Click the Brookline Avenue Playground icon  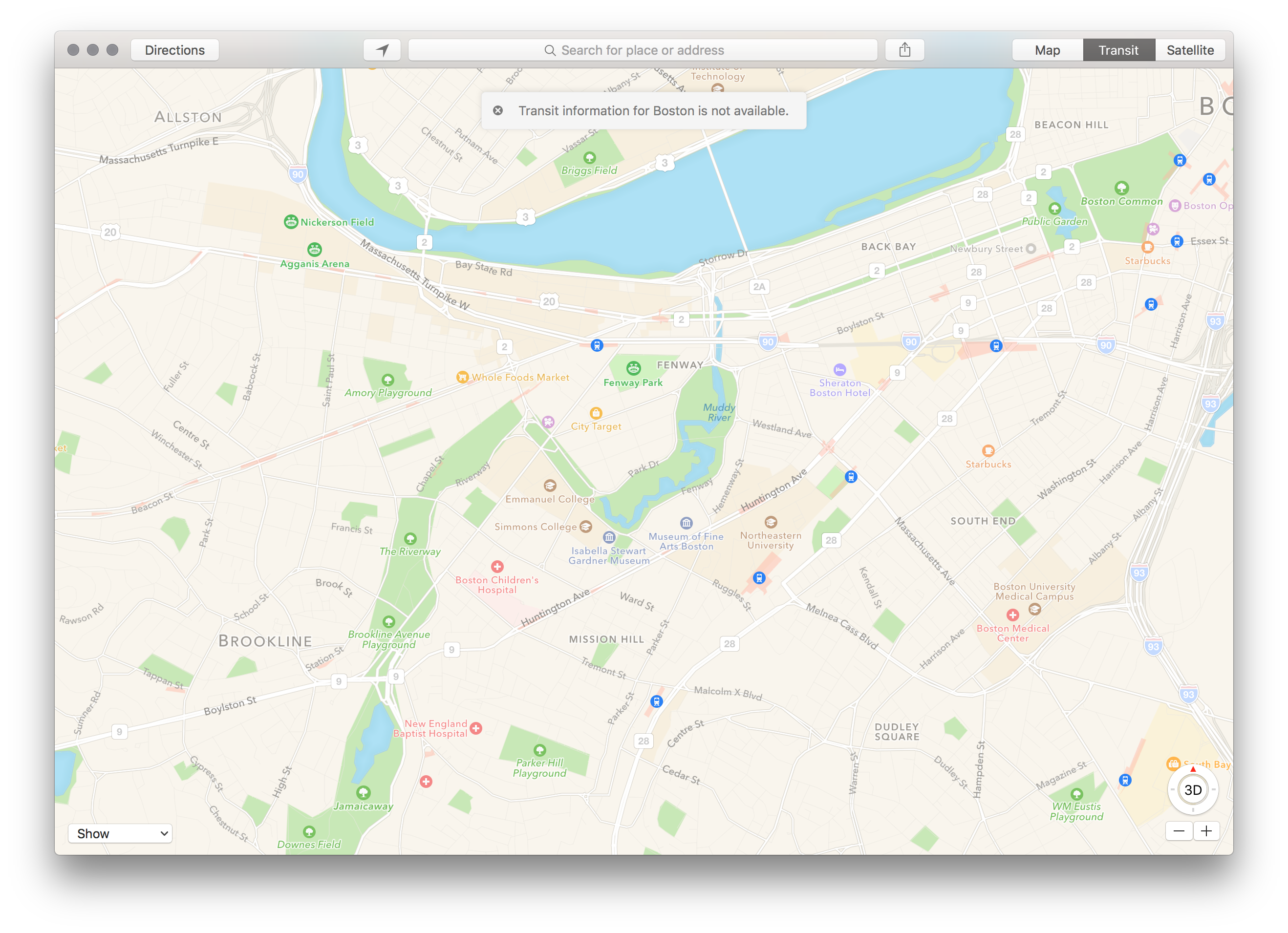tap(388, 621)
